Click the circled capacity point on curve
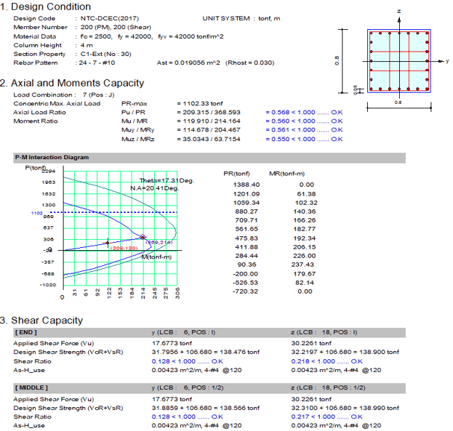Viewport: 453px width, 431px height. click(143, 237)
